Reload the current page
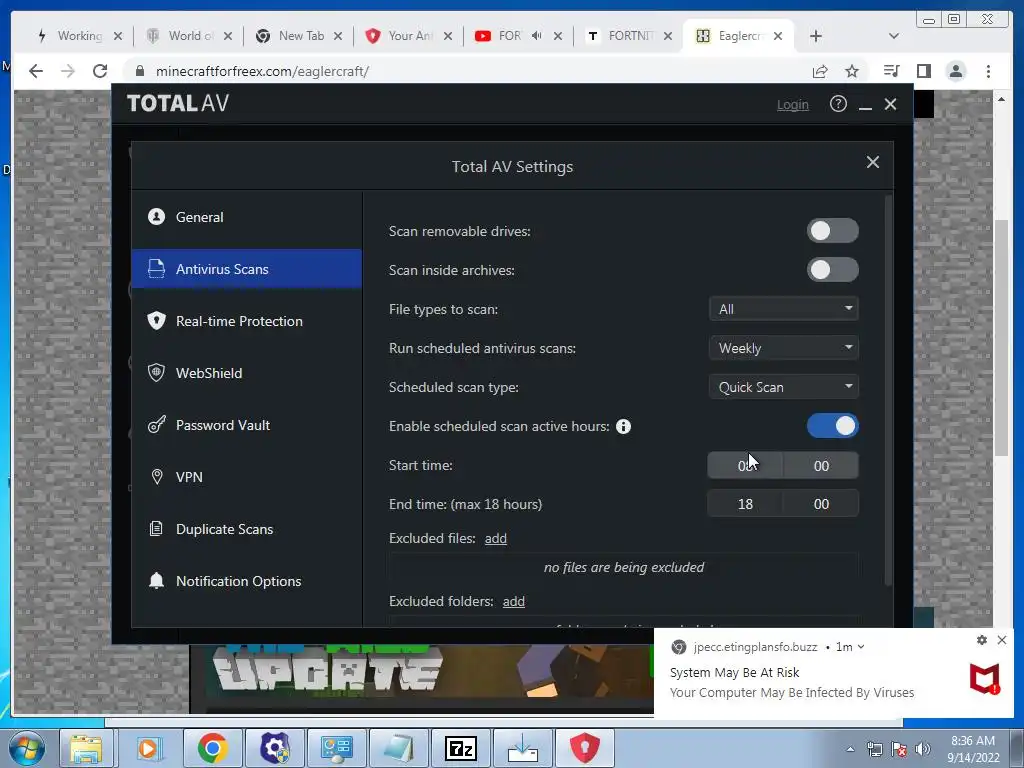 100,71
